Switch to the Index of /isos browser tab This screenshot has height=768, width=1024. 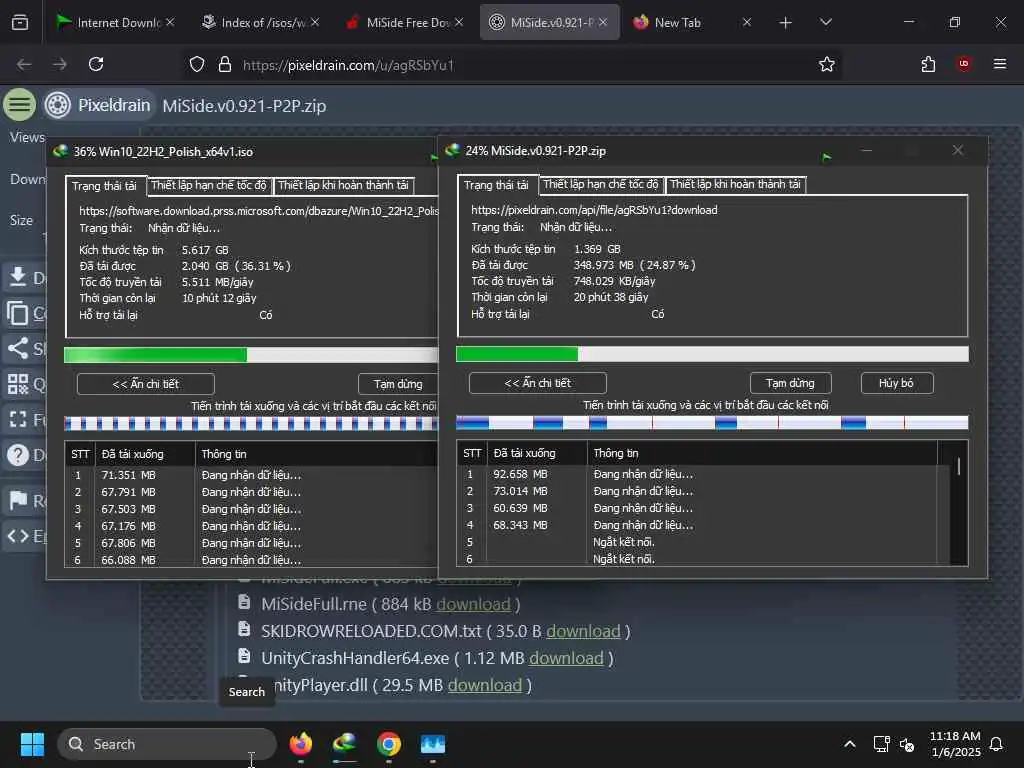[259, 22]
